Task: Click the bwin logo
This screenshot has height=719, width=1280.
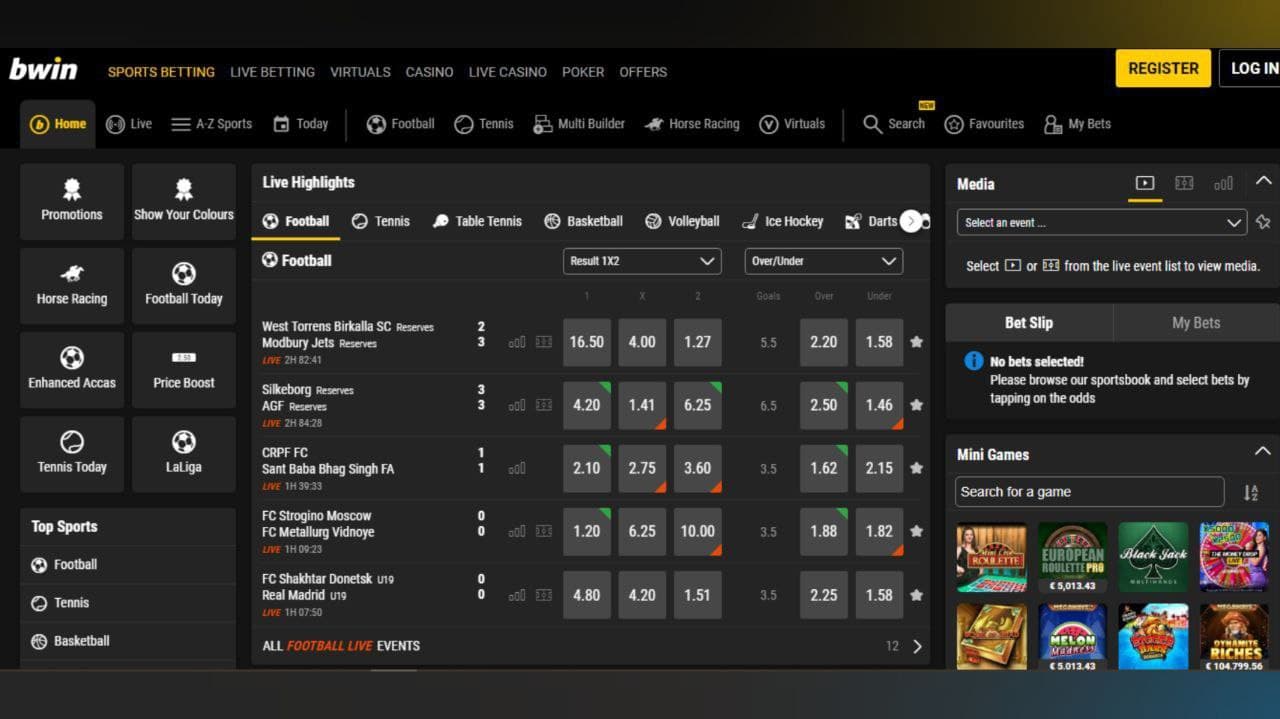Action: [x=45, y=68]
